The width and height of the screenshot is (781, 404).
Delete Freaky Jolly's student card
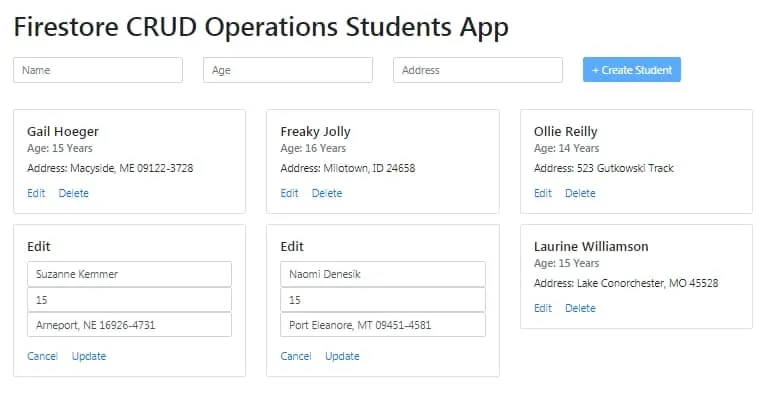click(327, 193)
